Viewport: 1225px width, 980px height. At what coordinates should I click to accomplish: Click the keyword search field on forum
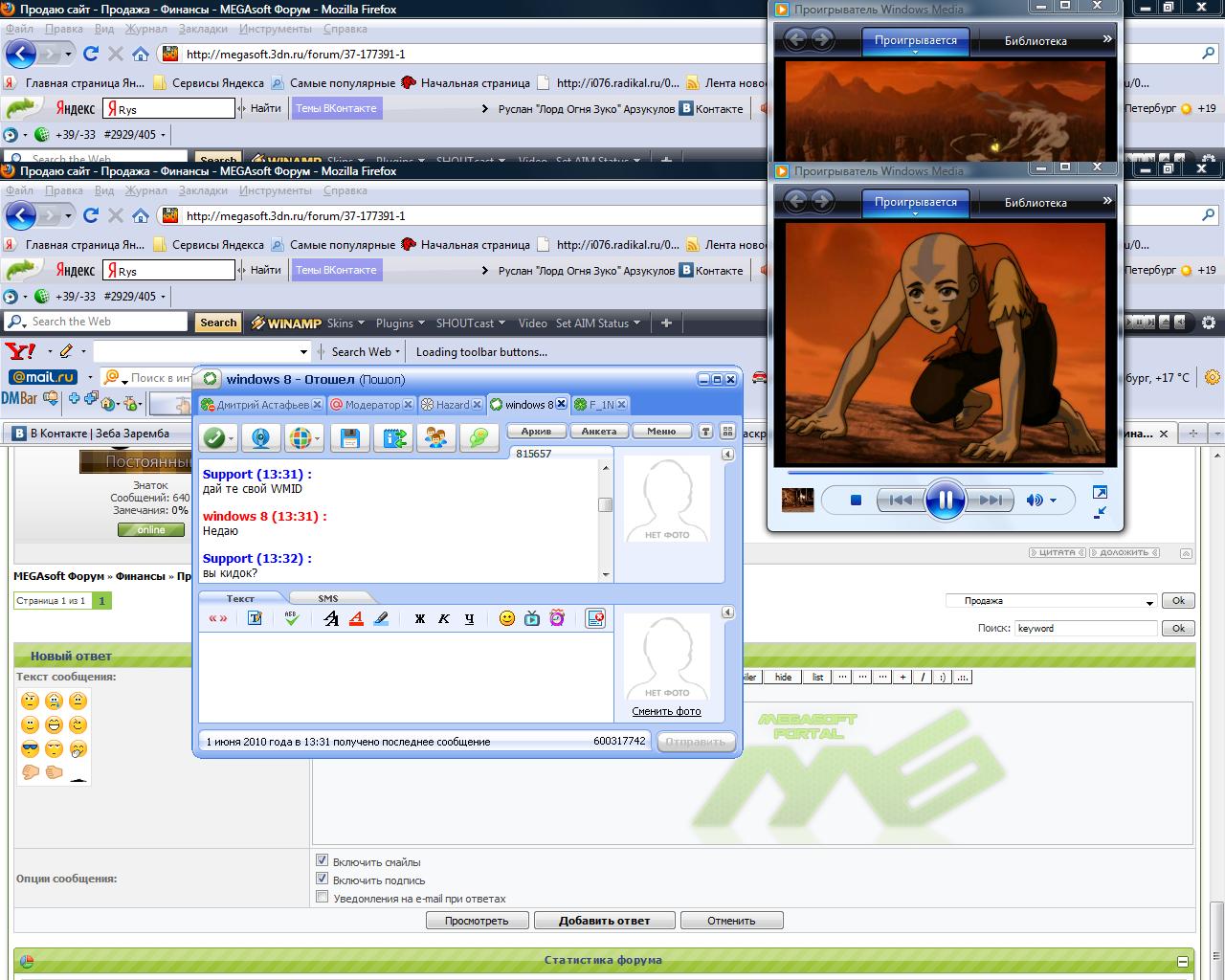point(1085,628)
